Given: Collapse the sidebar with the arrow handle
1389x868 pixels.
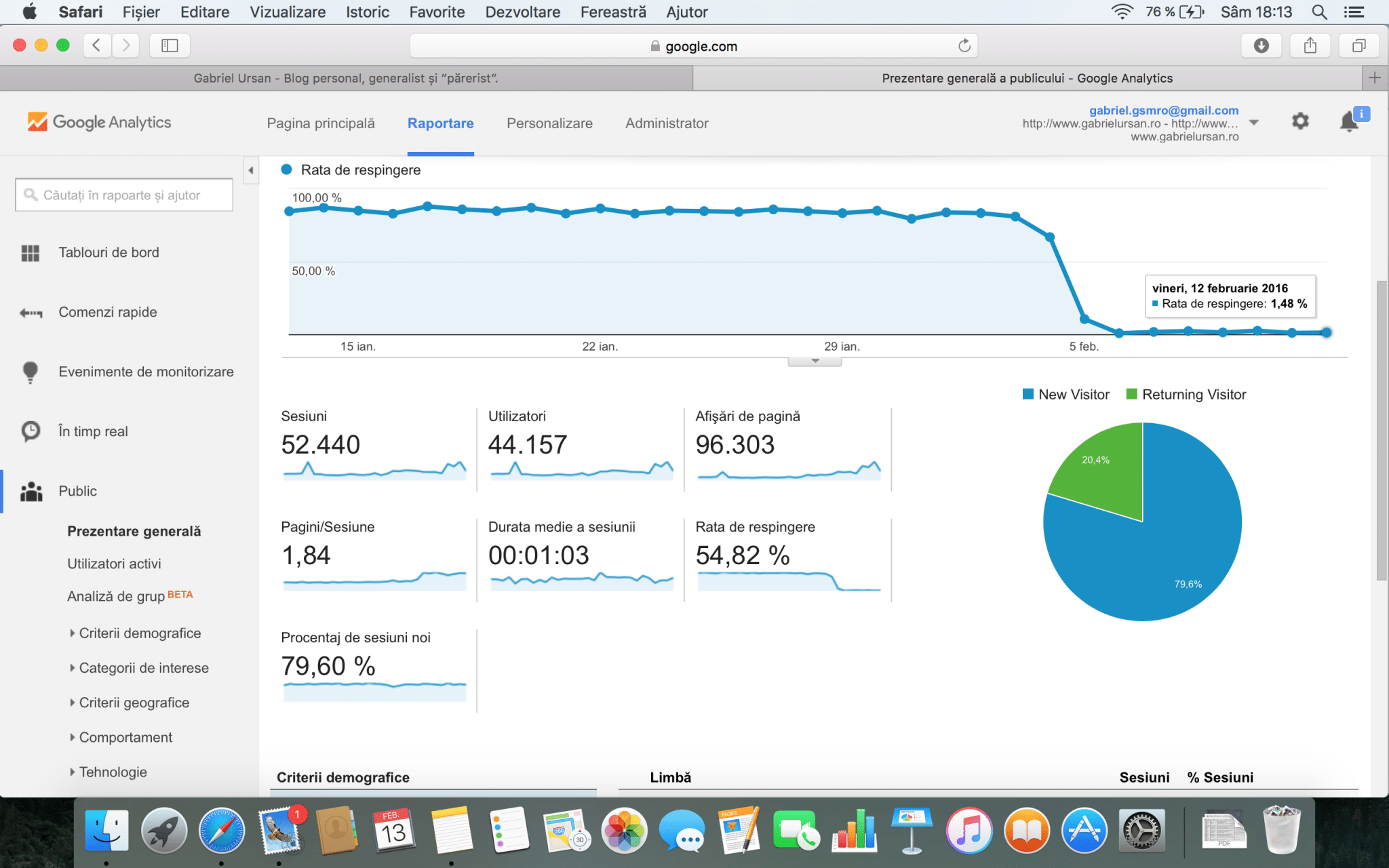Looking at the screenshot, I should 251,170.
